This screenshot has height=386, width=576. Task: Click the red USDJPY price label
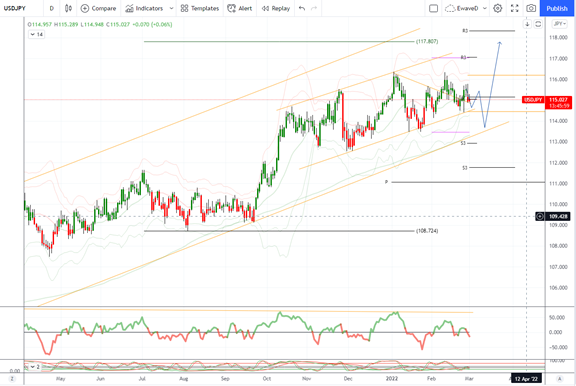pyautogui.click(x=533, y=100)
